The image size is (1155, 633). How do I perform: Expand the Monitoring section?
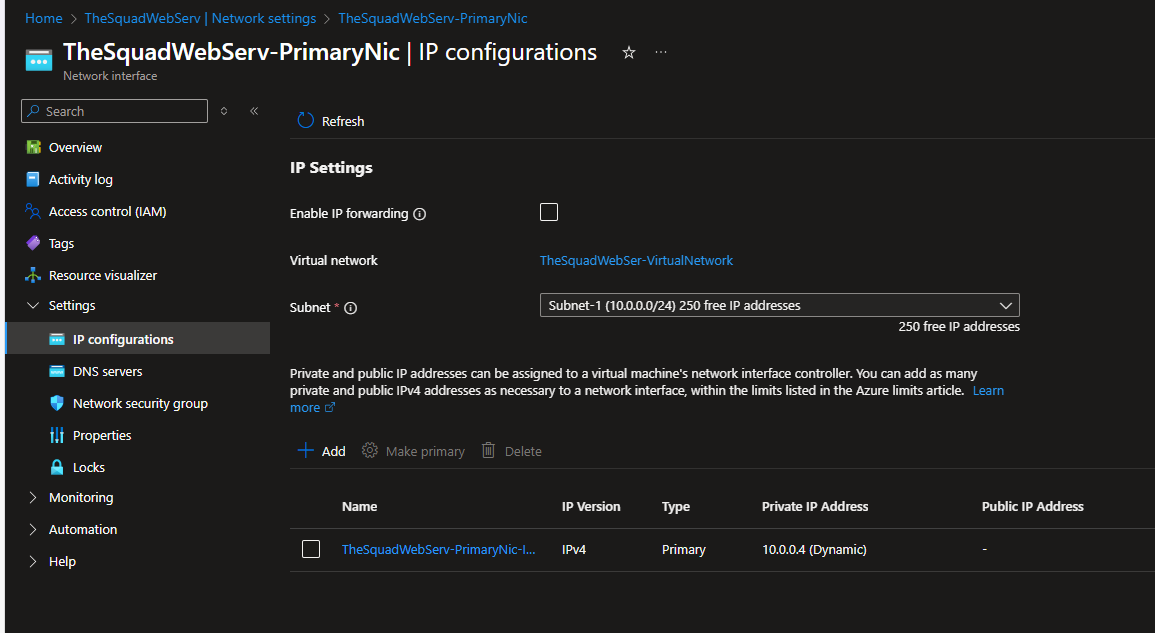click(32, 497)
